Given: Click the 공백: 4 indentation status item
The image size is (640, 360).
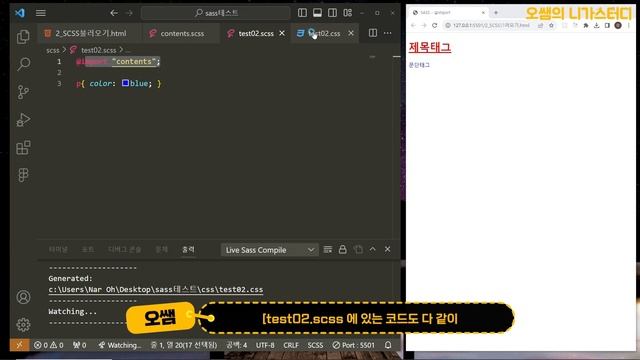Looking at the screenshot, I should pos(237,345).
